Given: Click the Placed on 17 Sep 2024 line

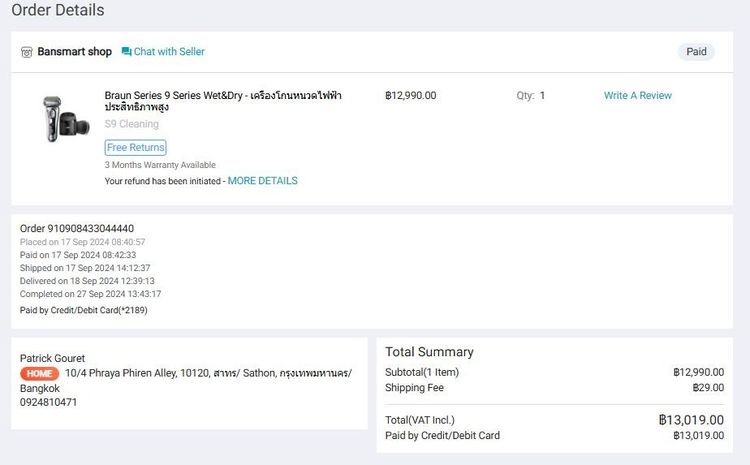Looking at the screenshot, I should coord(82,242).
